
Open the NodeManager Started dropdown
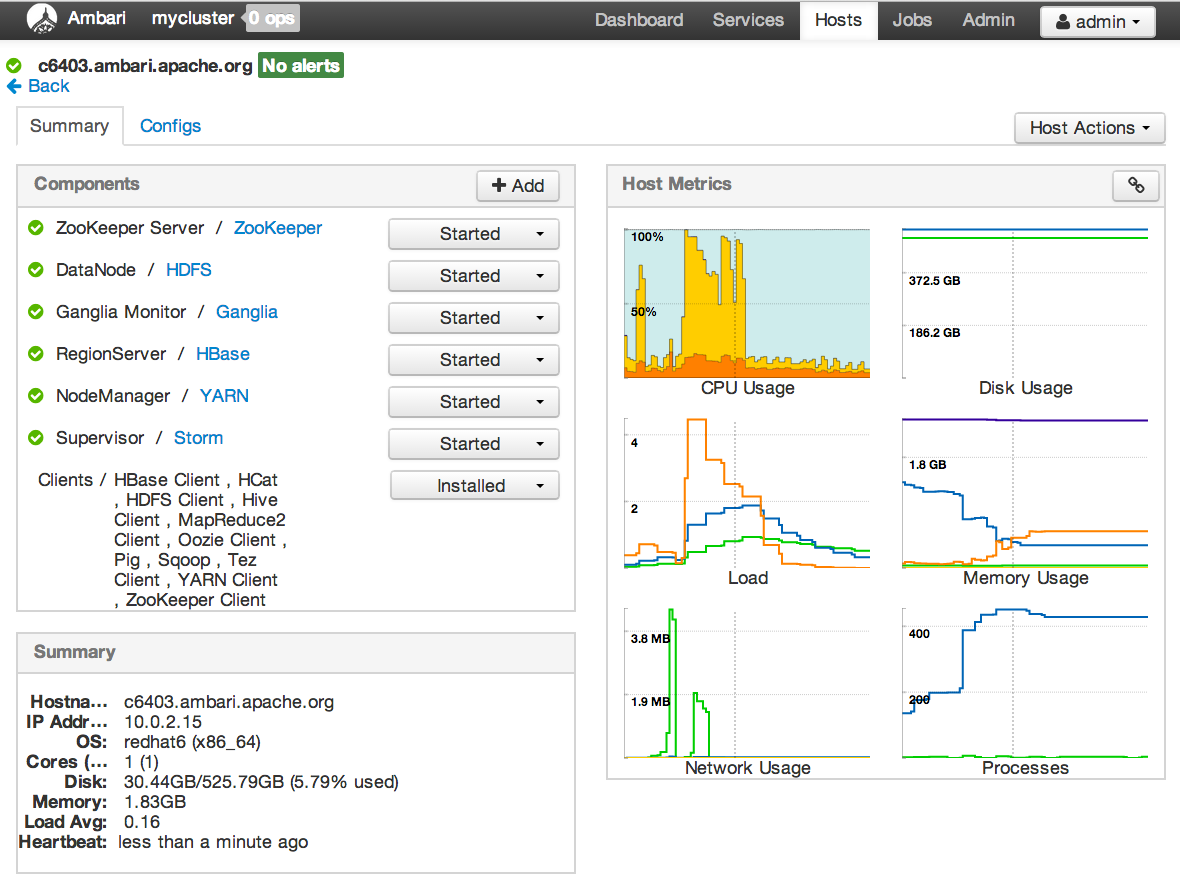coord(474,403)
